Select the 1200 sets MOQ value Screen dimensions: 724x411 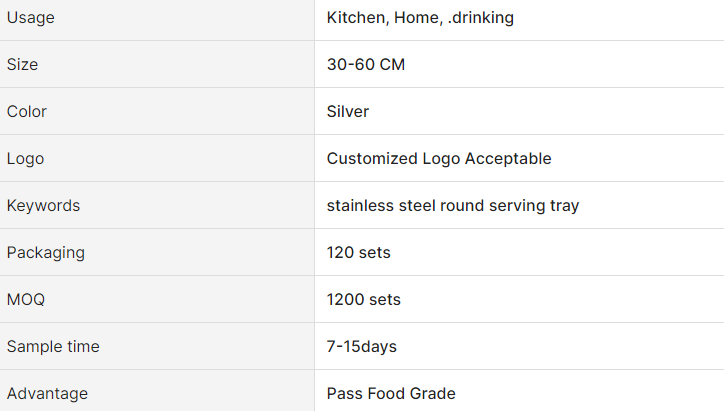click(364, 300)
